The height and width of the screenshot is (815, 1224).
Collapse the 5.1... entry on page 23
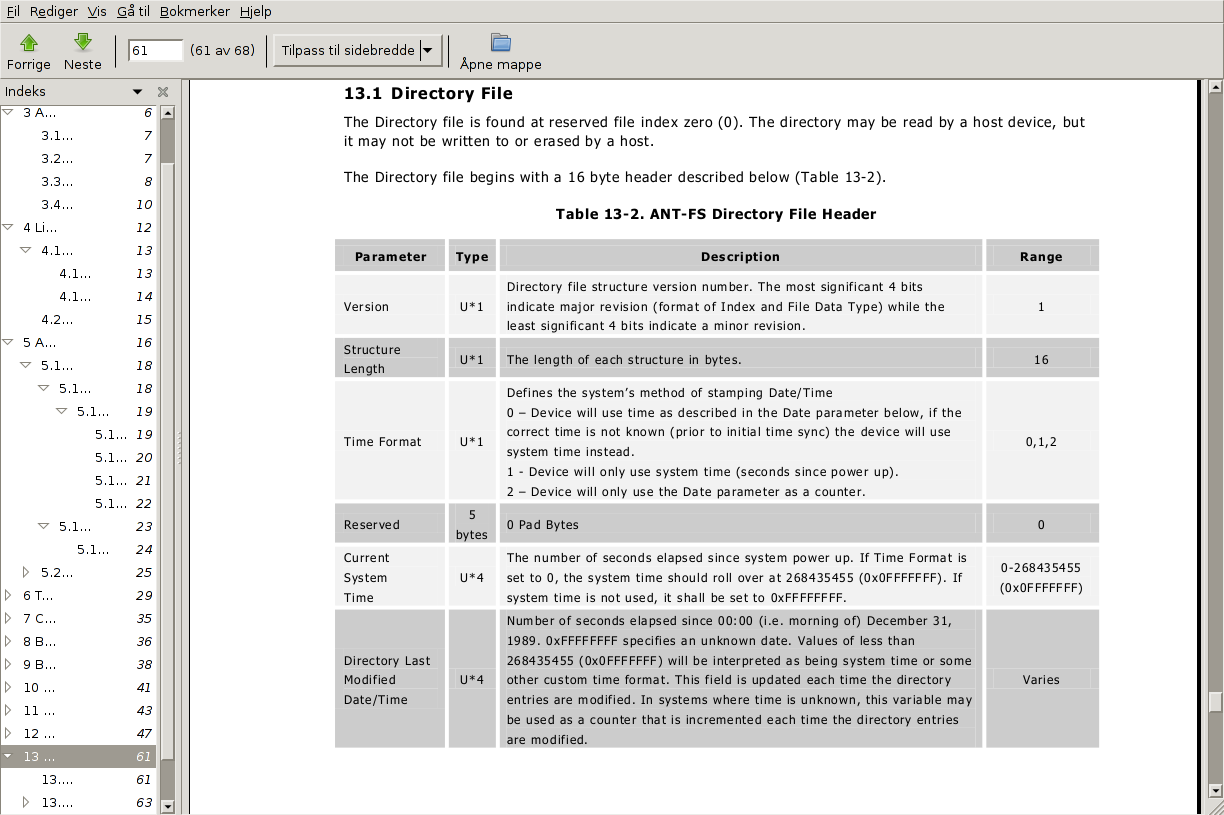tap(44, 526)
